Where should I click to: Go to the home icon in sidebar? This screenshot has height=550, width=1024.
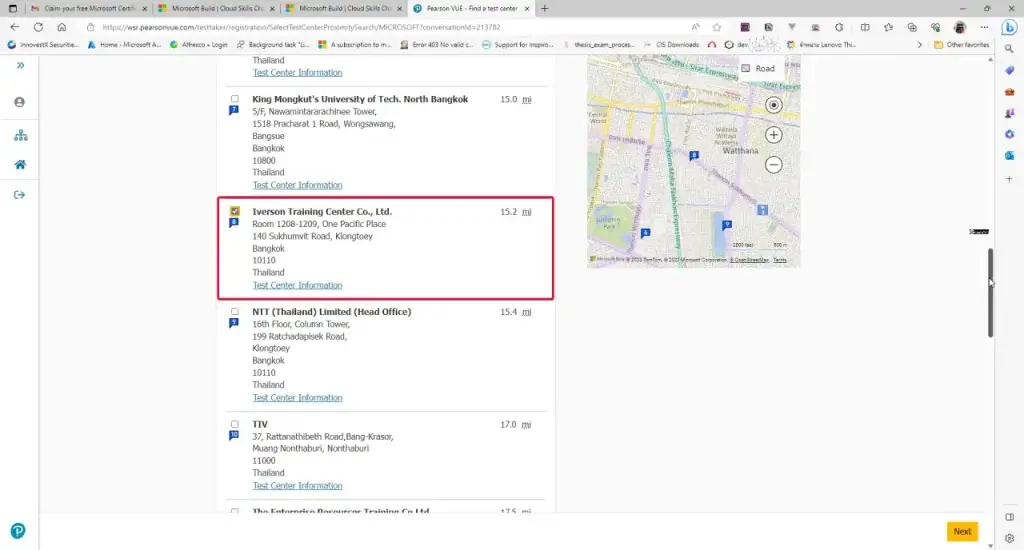[x=20, y=165]
